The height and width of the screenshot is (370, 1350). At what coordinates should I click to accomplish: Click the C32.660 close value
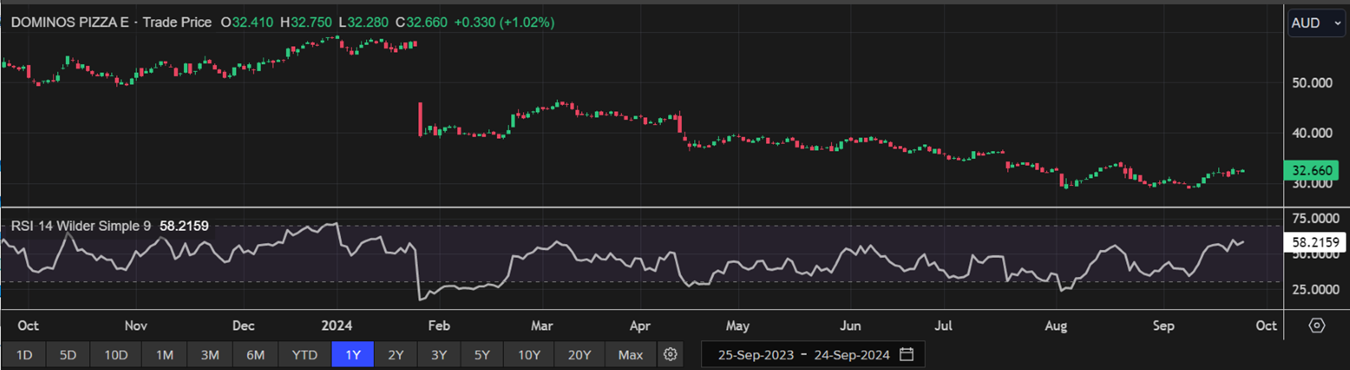click(422, 22)
